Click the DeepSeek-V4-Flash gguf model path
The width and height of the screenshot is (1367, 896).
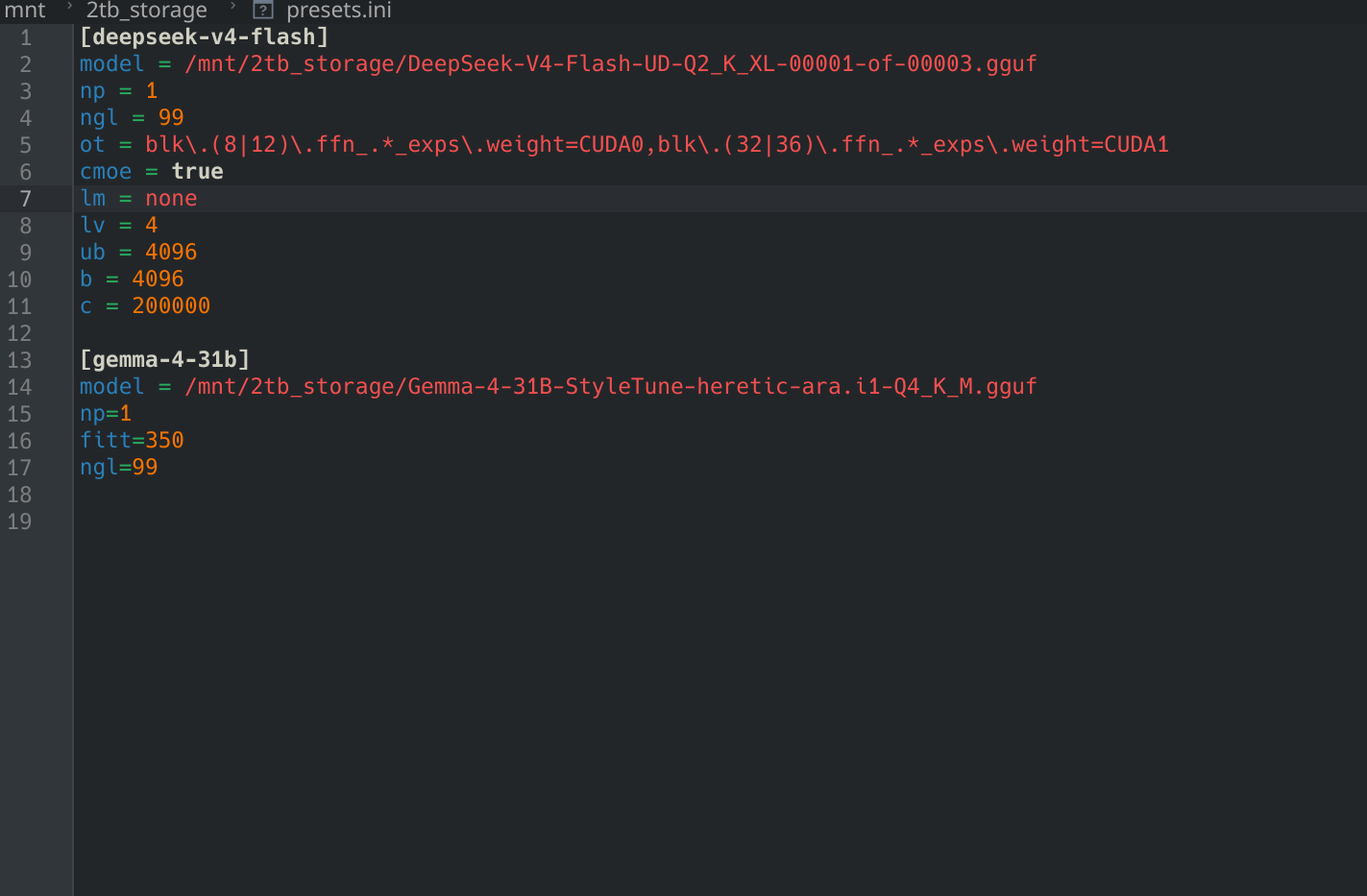click(x=611, y=64)
